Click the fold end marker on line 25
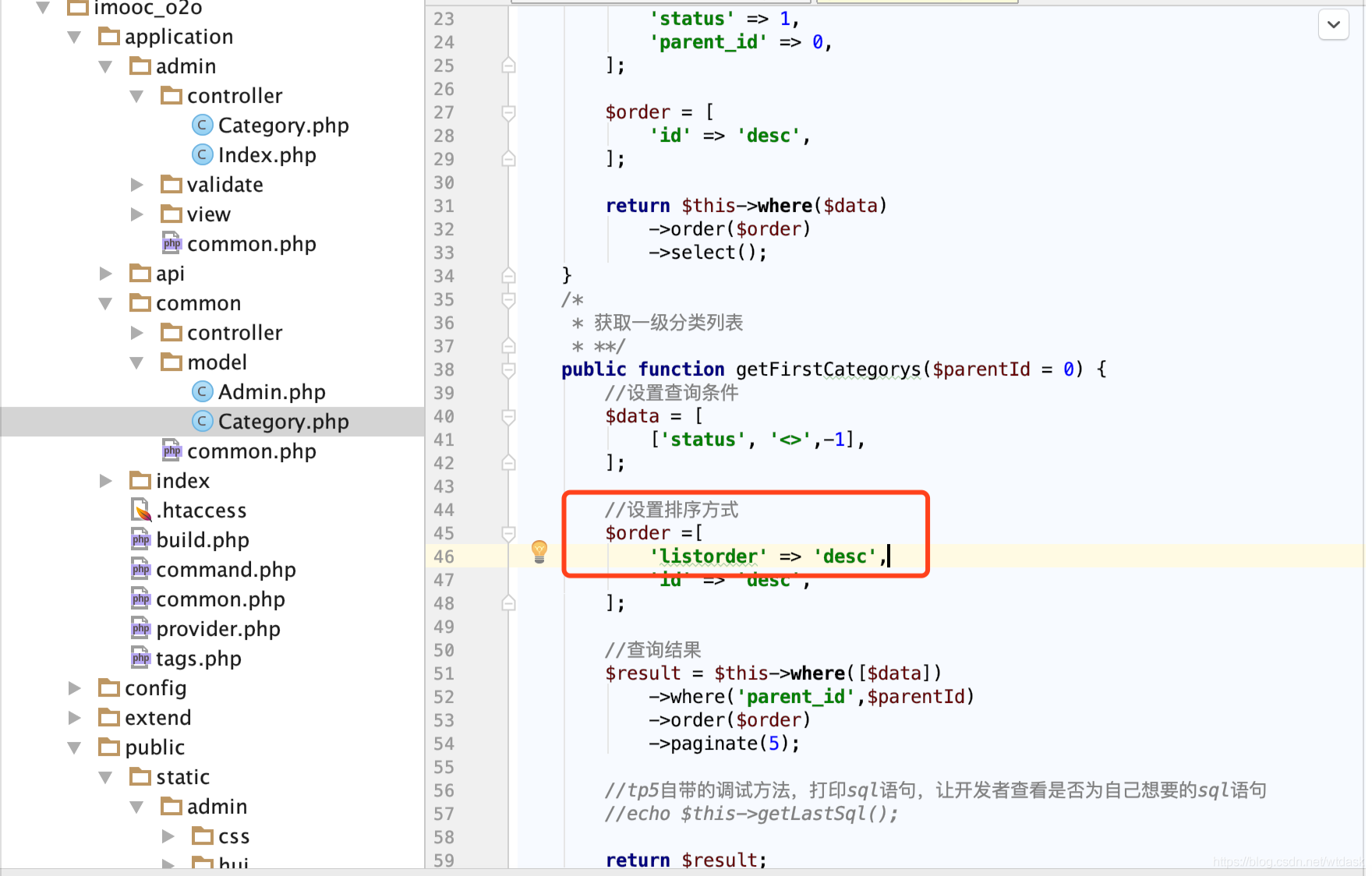 [x=508, y=65]
